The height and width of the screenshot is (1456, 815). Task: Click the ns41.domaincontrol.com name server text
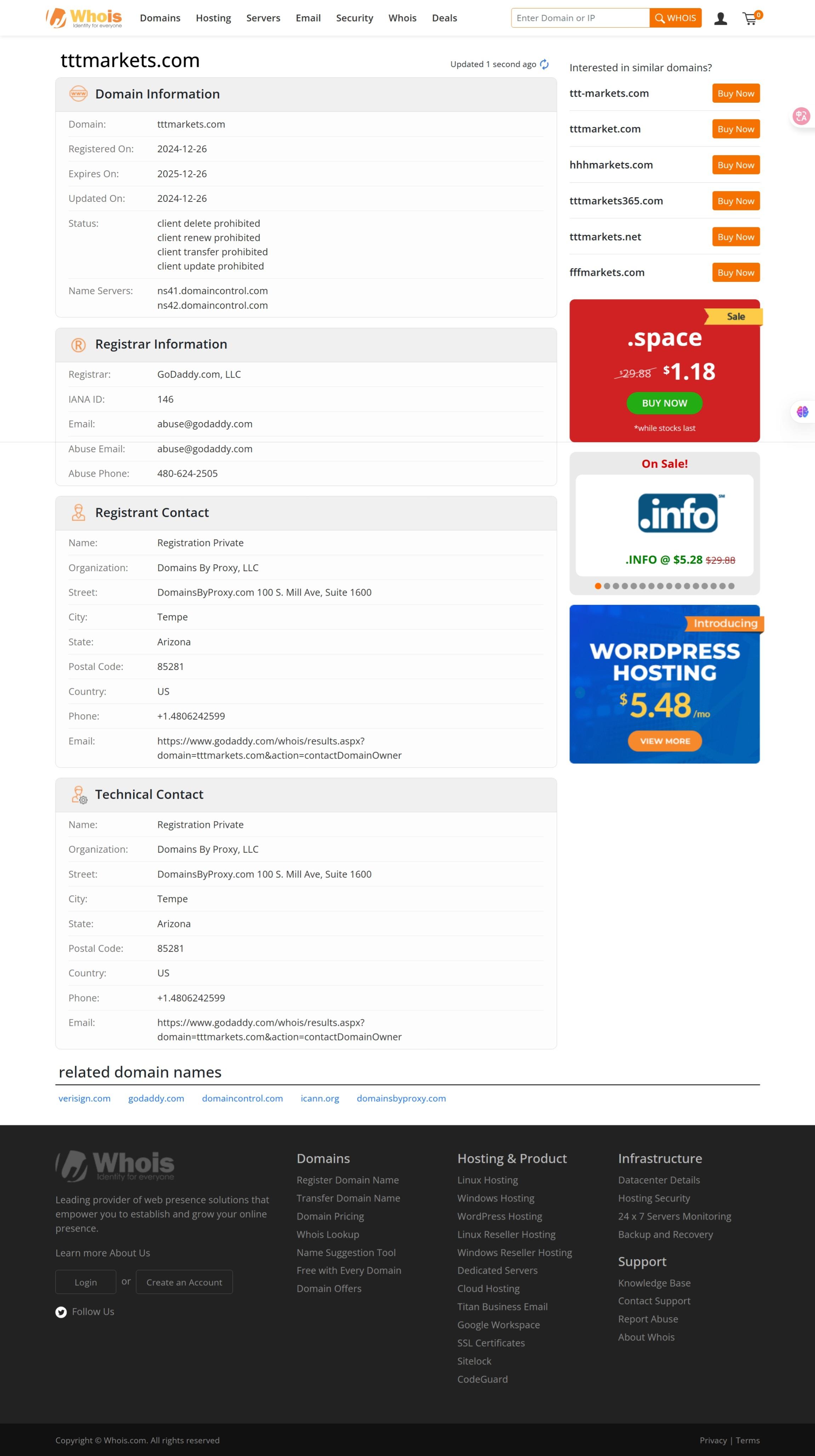click(x=212, y=290)
